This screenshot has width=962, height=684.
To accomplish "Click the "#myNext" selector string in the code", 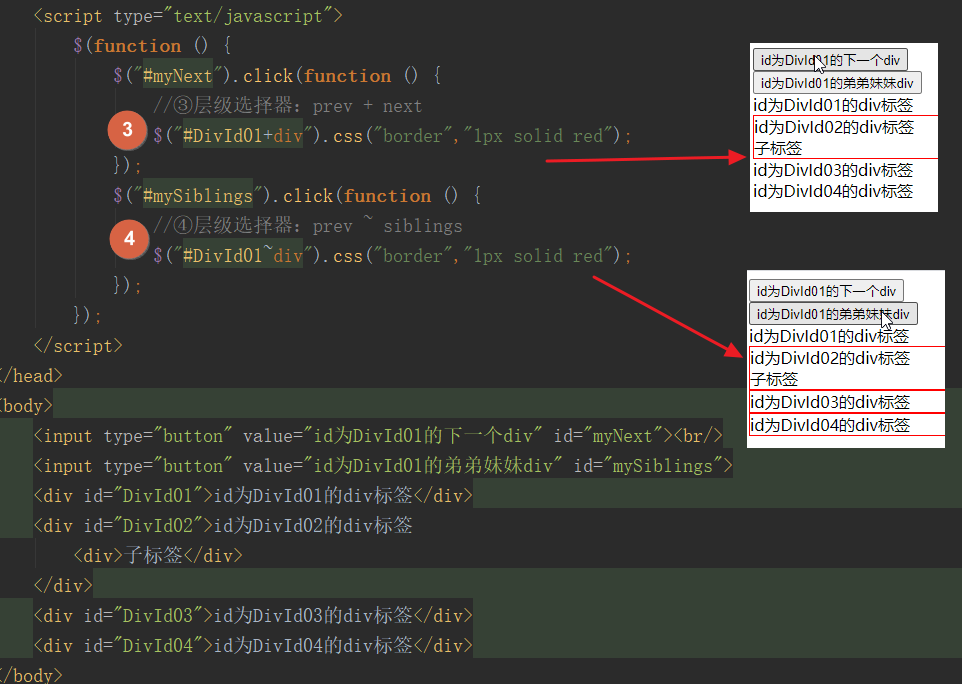I will click(177, 76).
